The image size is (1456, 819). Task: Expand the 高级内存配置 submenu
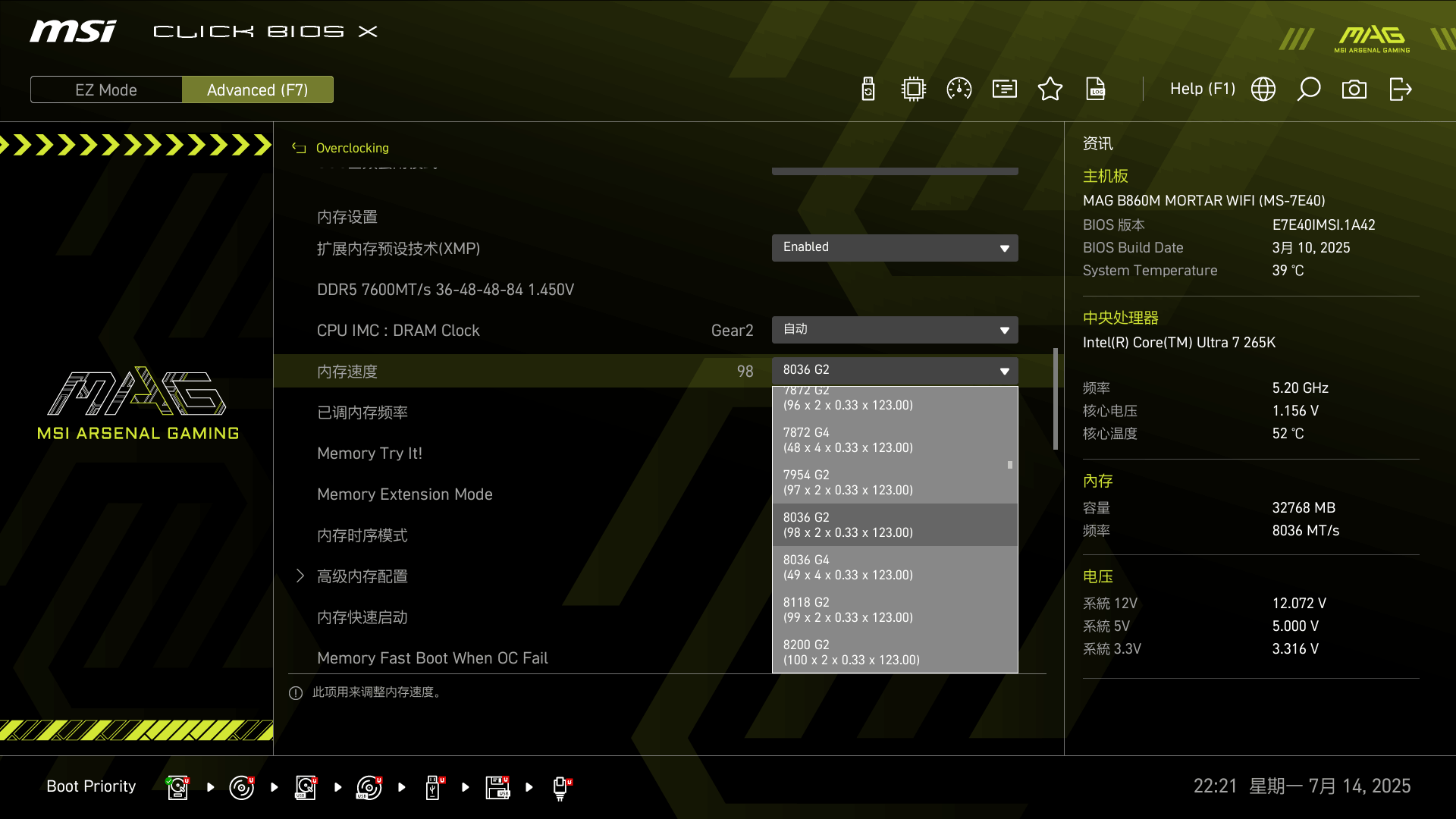pos(362,576)
